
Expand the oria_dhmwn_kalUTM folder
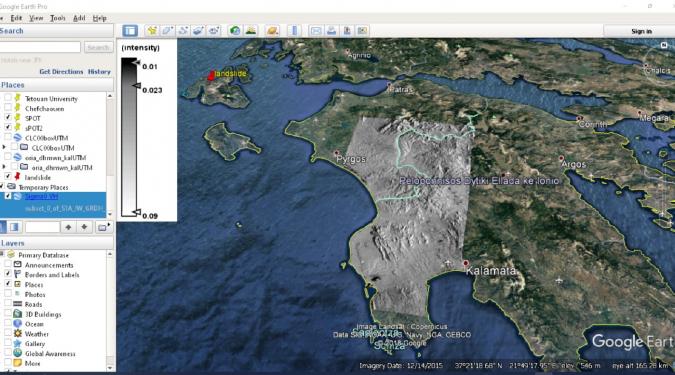click(4, 167)
